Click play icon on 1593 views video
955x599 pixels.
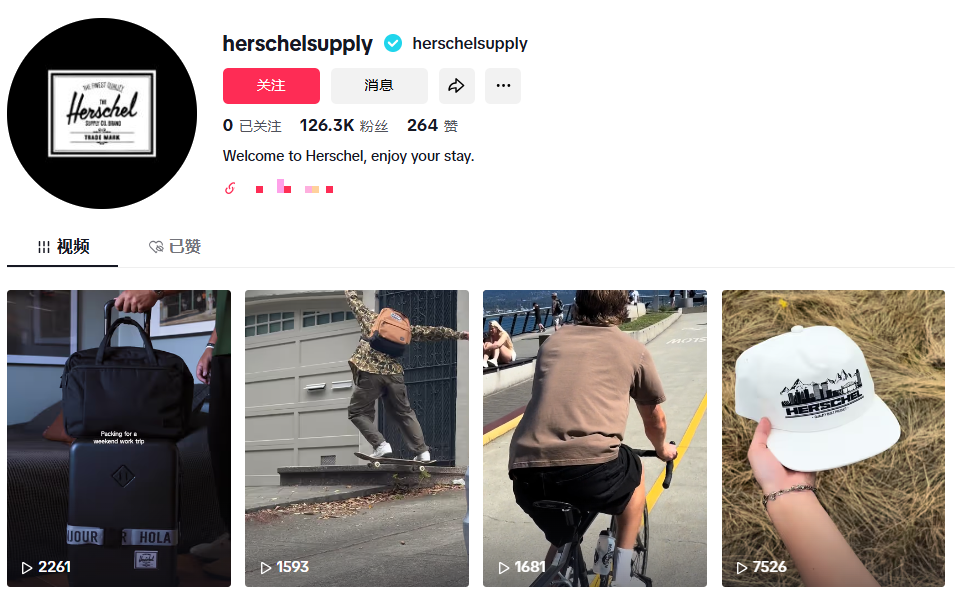pos(266,568)
